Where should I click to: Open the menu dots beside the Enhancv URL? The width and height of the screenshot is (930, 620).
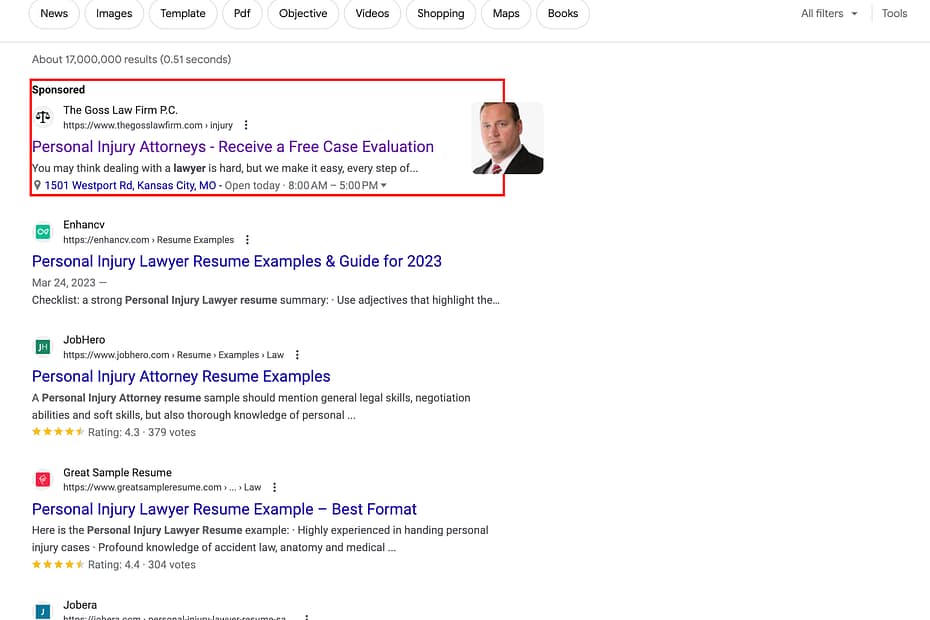tap(247, 240)
